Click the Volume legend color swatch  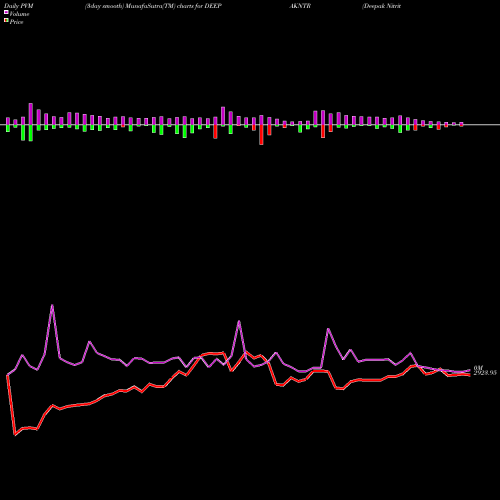click(x=6, y=13)
